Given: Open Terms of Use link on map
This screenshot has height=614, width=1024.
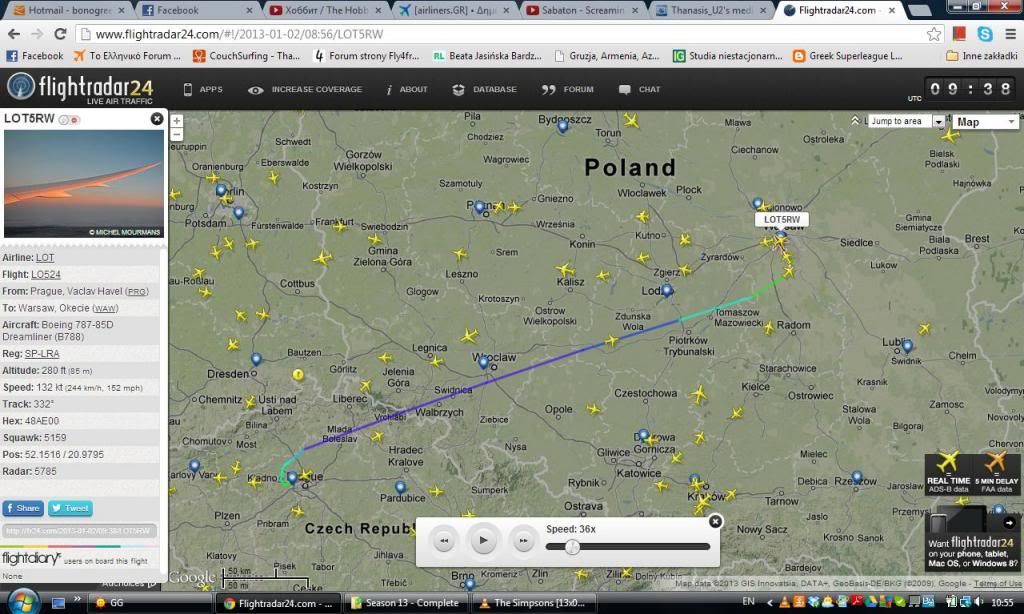Looking at the screenshot, I should click(x=997, y=583).
